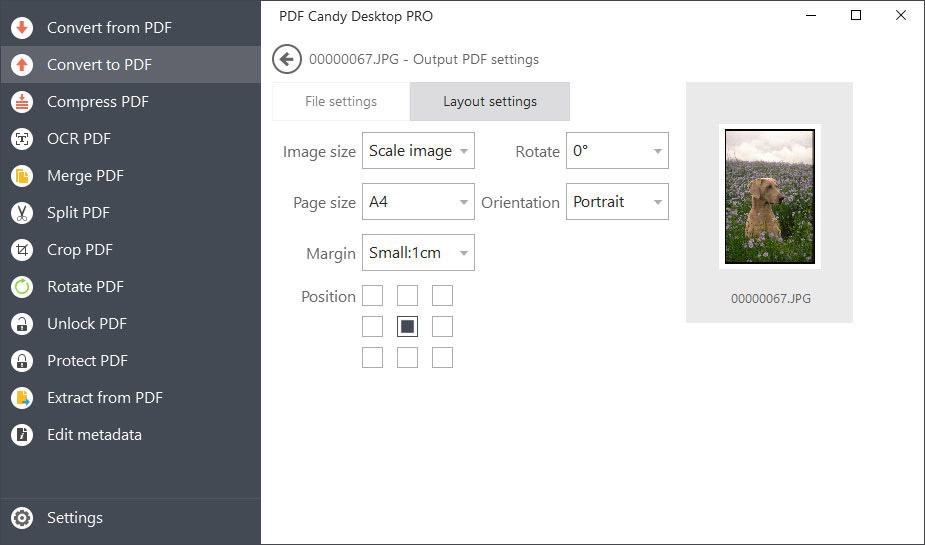This screenshot has width=925, height=545.
Task: Open the Margin Small:1cm dropdown
Action: [418, 252]
